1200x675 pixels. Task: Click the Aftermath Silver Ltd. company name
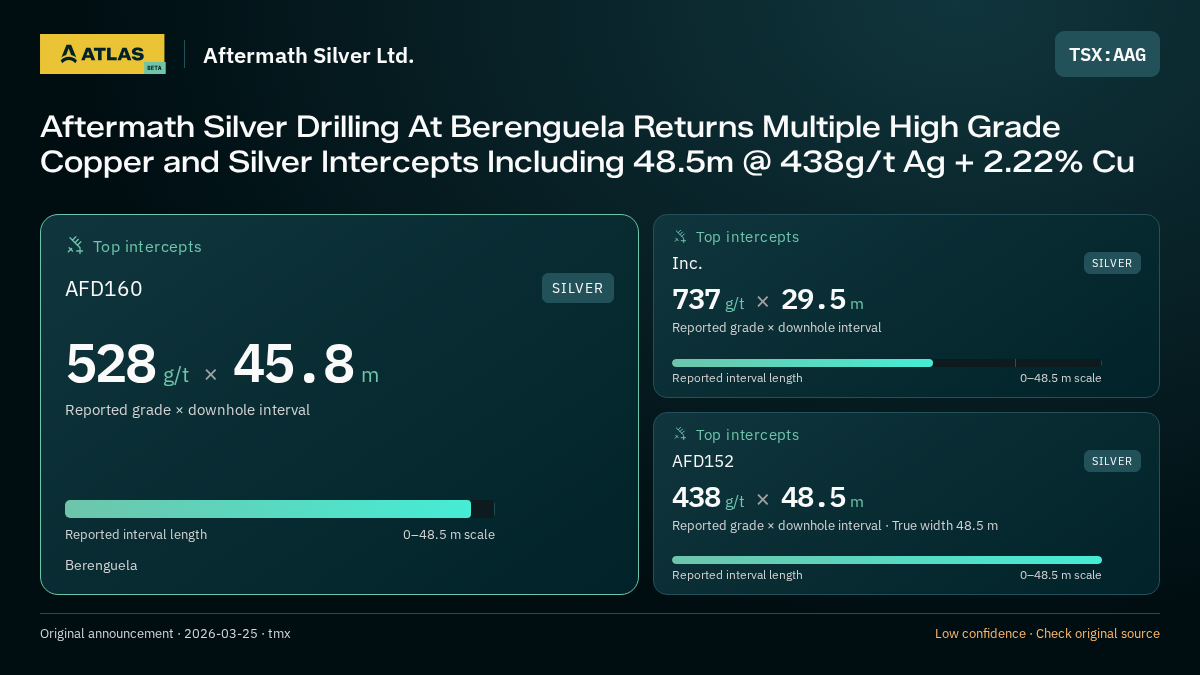pyautogui.click(x=308, y=56)
